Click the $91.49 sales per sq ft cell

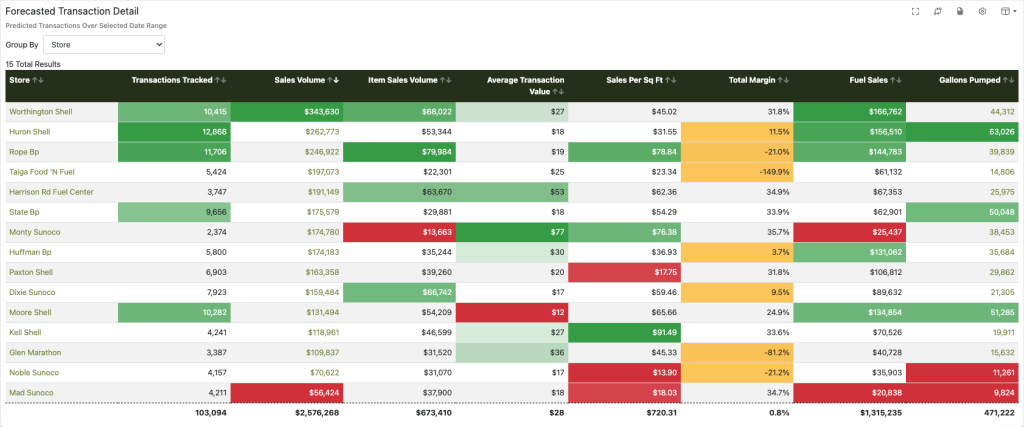624,332
